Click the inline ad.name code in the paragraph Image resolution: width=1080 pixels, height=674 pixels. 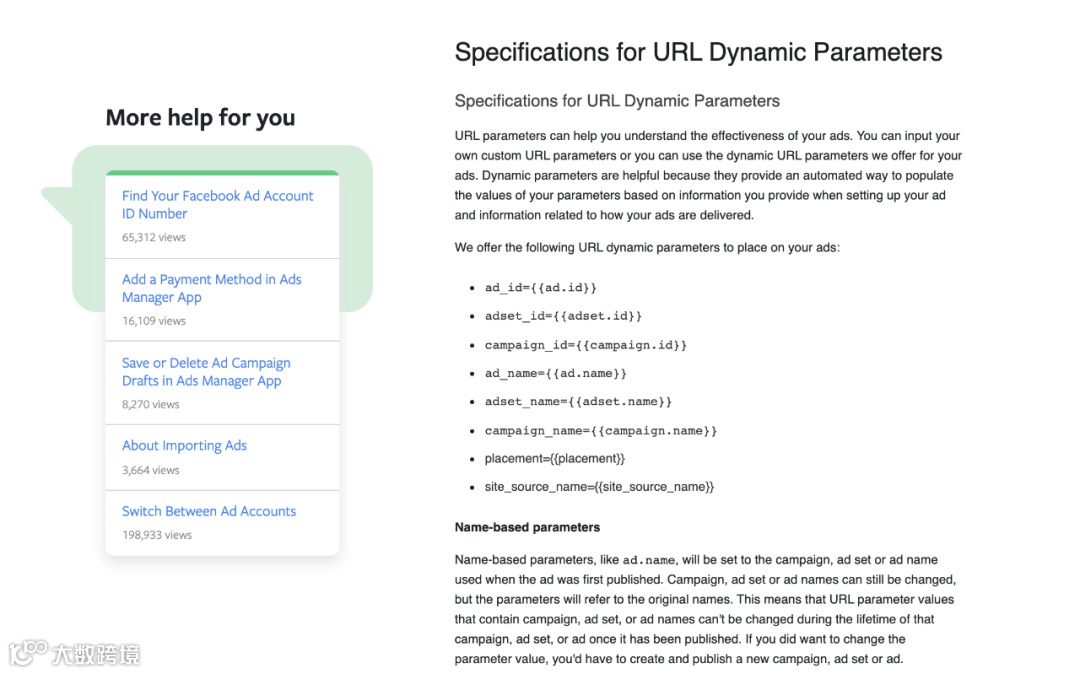(648, 560)
